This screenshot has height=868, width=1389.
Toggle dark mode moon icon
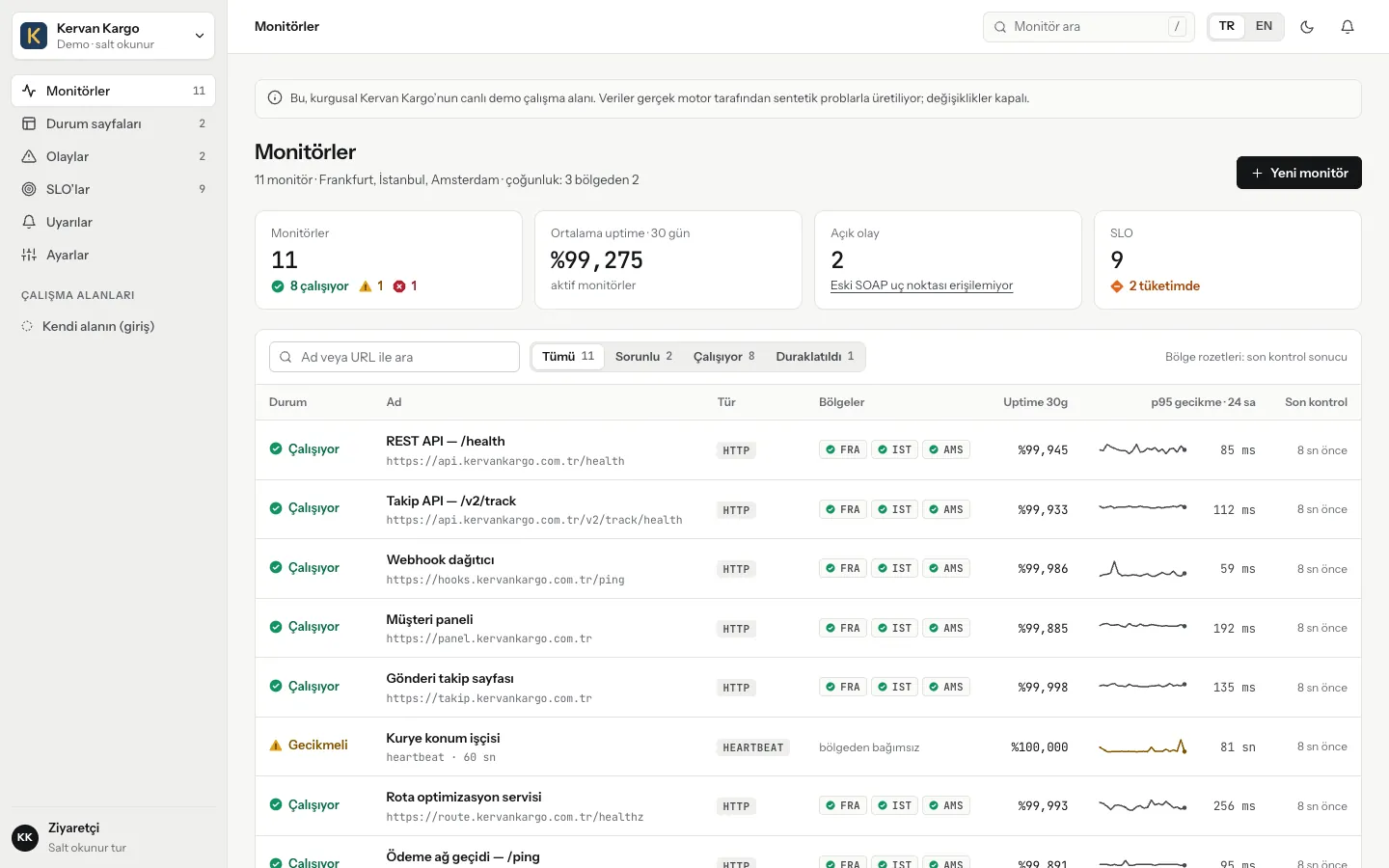(1307, 27)
